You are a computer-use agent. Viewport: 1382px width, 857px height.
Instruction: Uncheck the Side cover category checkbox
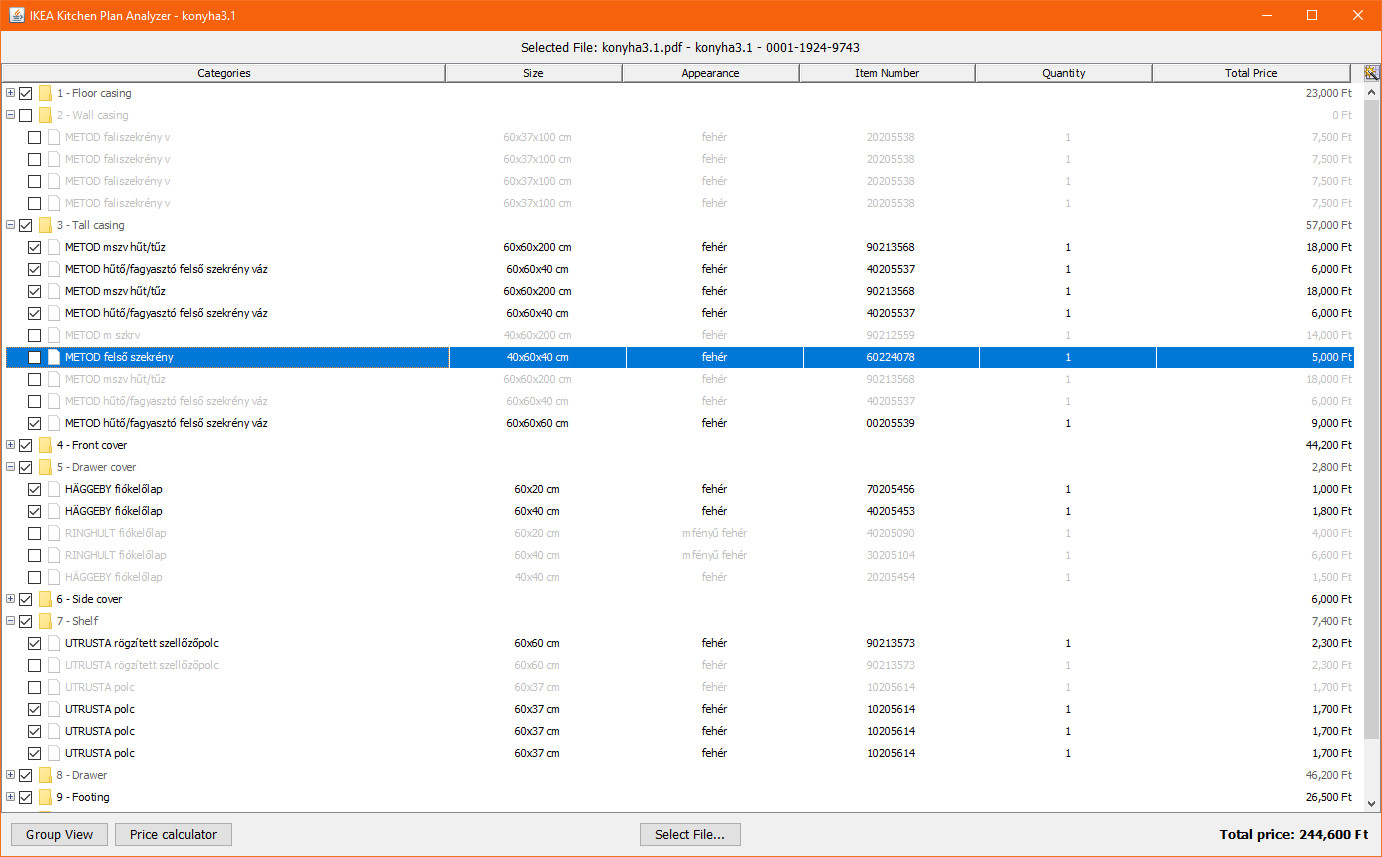26,599
